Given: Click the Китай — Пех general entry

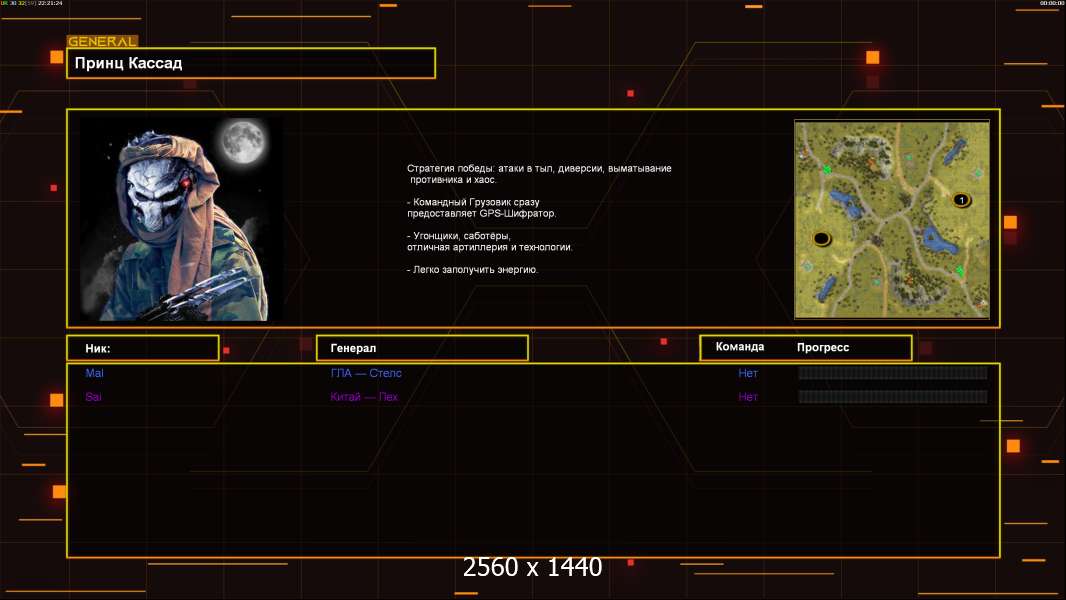Looking at the screenshot, I should [x=365, y=397].
